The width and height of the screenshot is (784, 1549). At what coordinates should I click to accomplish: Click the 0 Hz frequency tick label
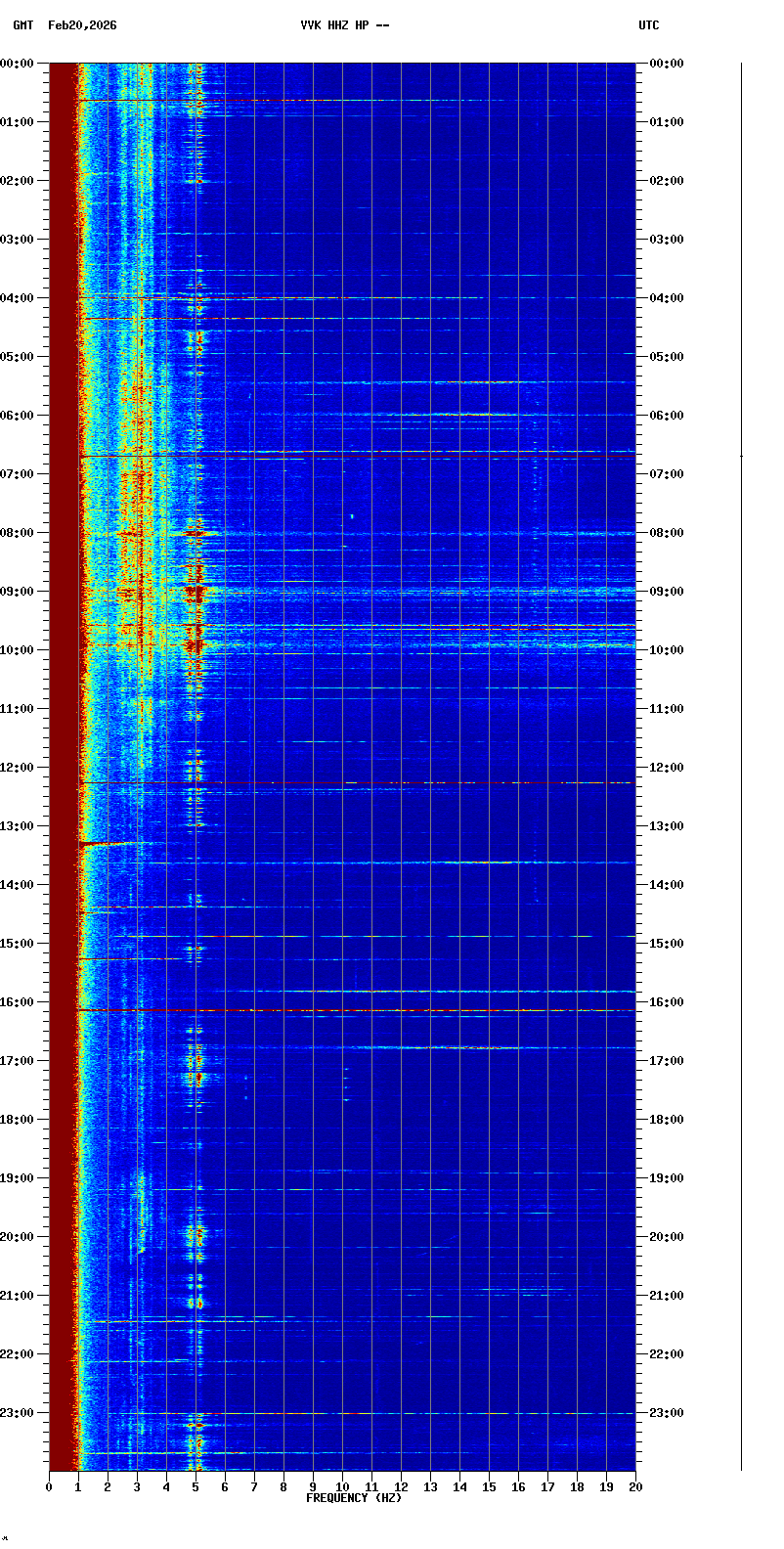pos(49,1487)
